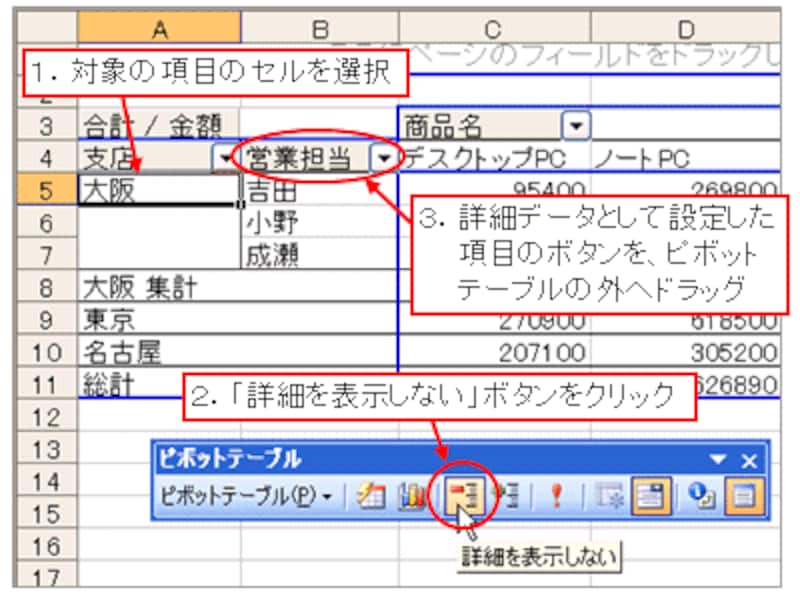The width and height of the screenshot is (800, 596).
Task: Select column A header
Action: coord(159,29)
